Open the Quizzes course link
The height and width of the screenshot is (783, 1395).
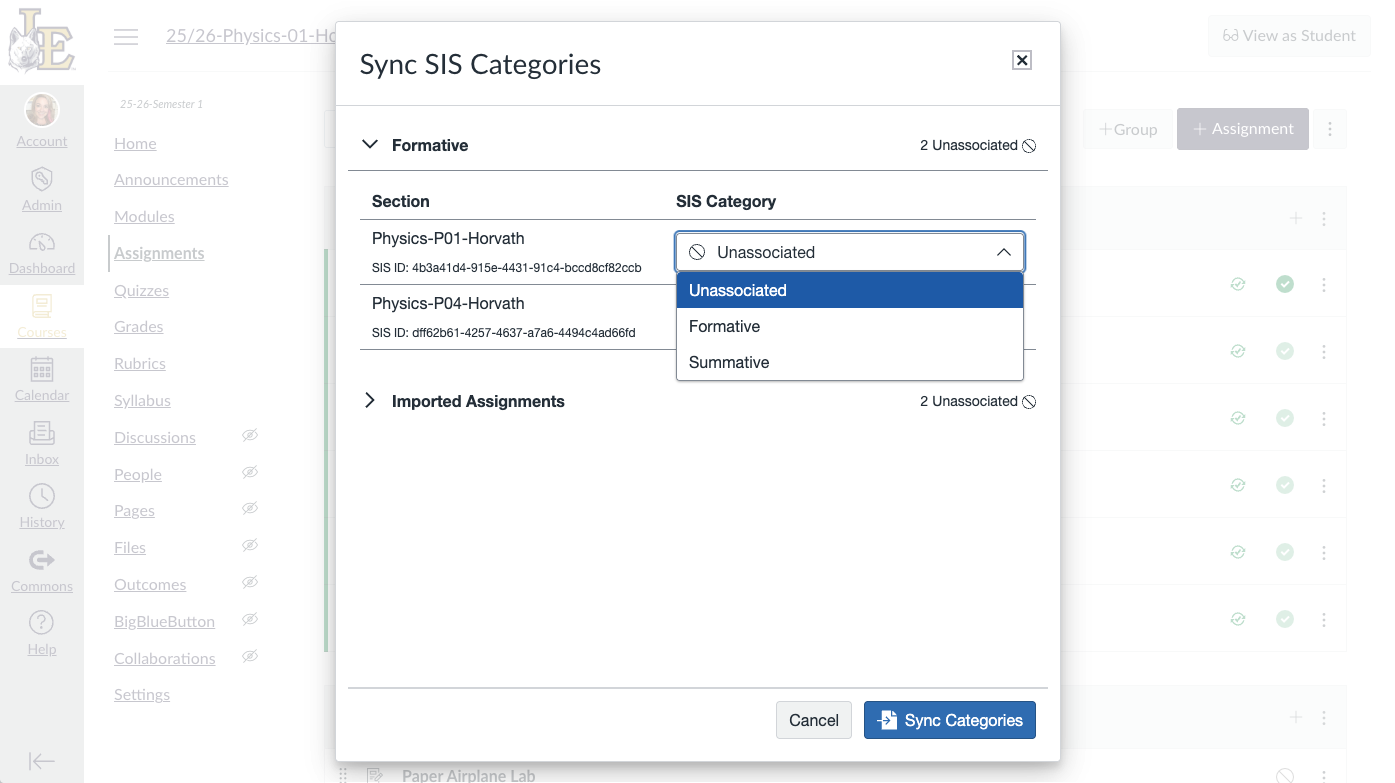pyautogui.click(x=141, y=290)
